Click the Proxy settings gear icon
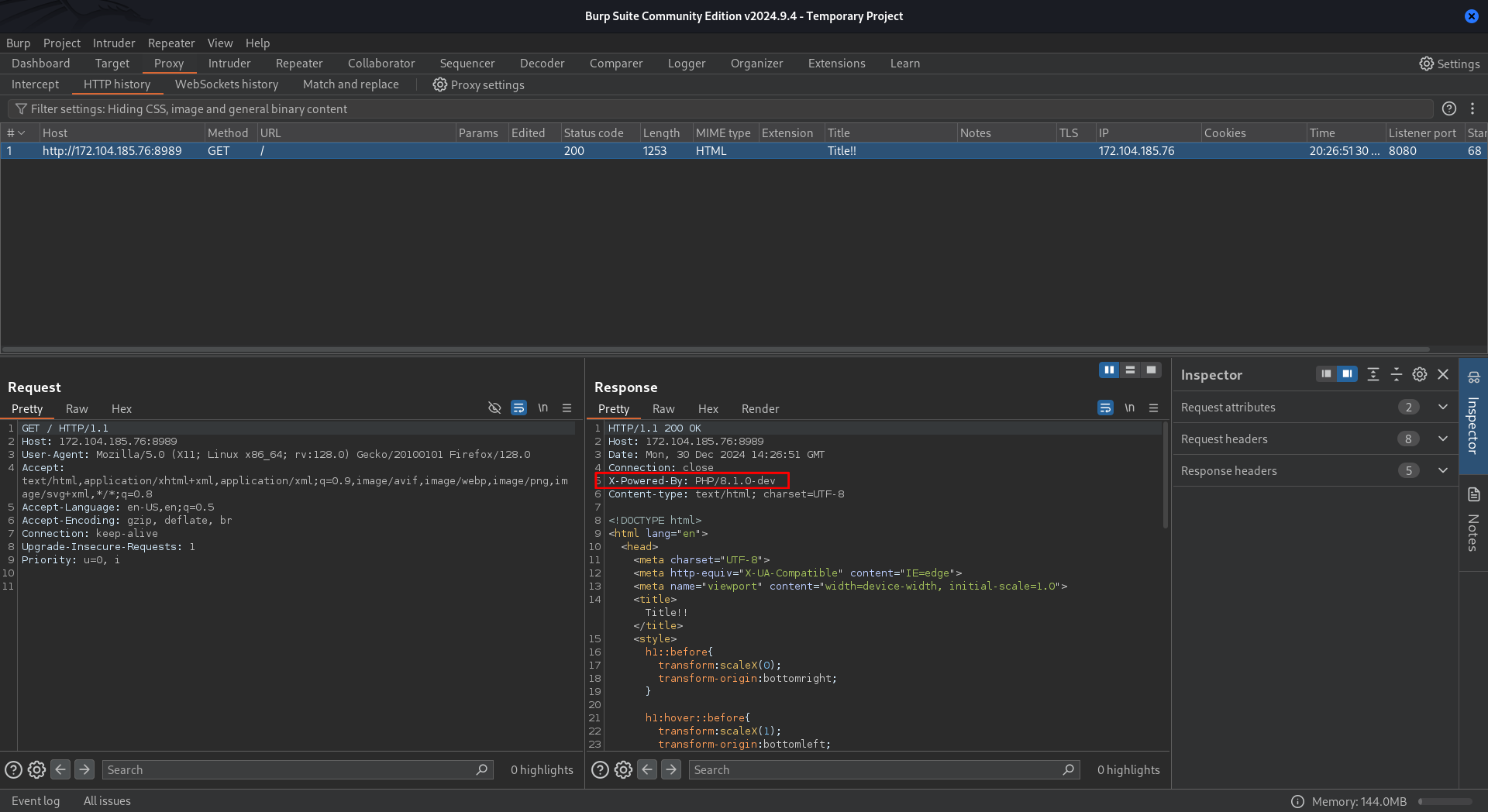The width and height of the screenshot is (1488, 812). (x=439, y=84)
